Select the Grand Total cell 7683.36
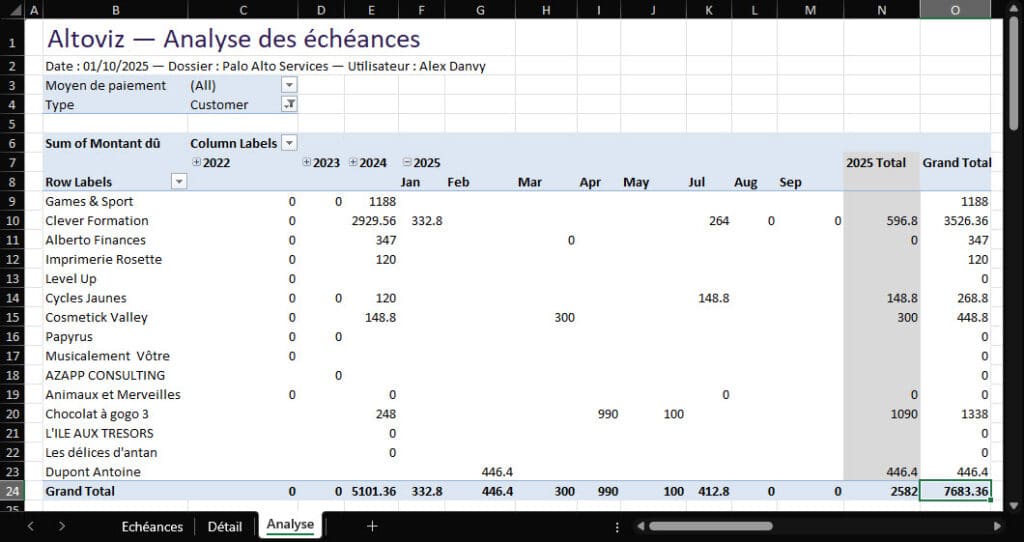This screenshot has width=1024, height=542. (956, 491)
